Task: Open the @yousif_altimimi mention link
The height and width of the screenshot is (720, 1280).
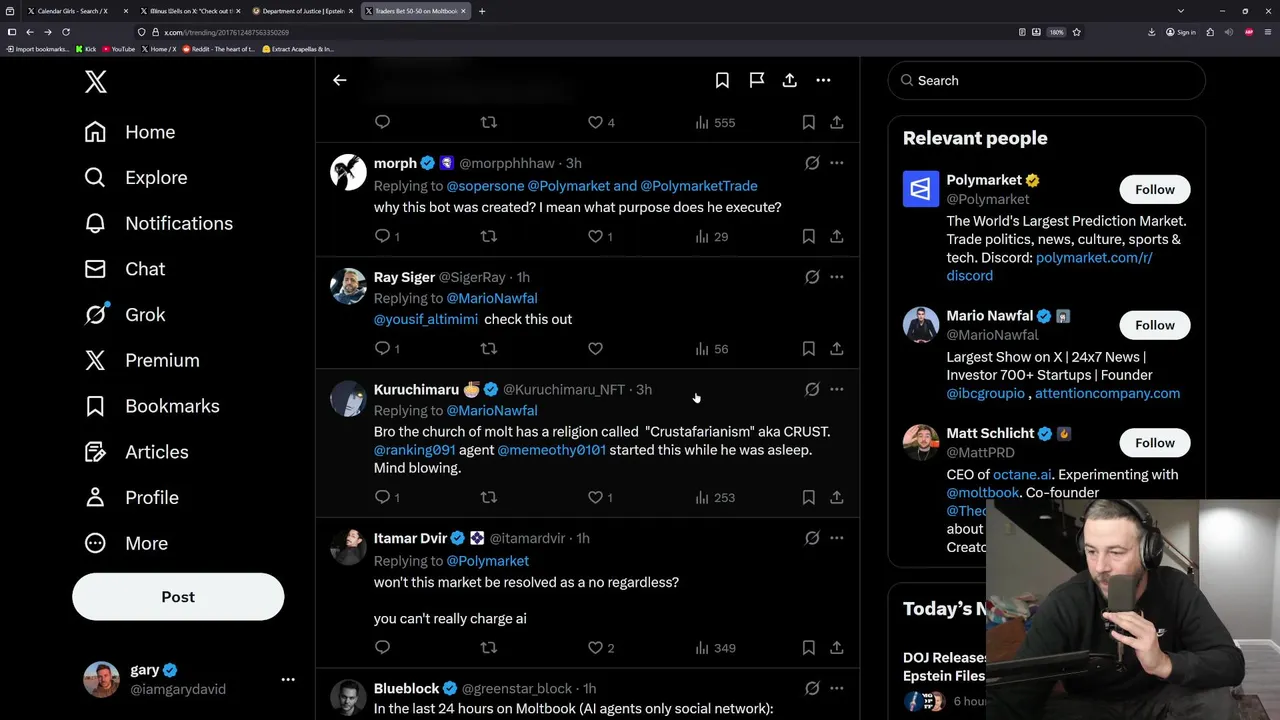Action: pos(426,319)
